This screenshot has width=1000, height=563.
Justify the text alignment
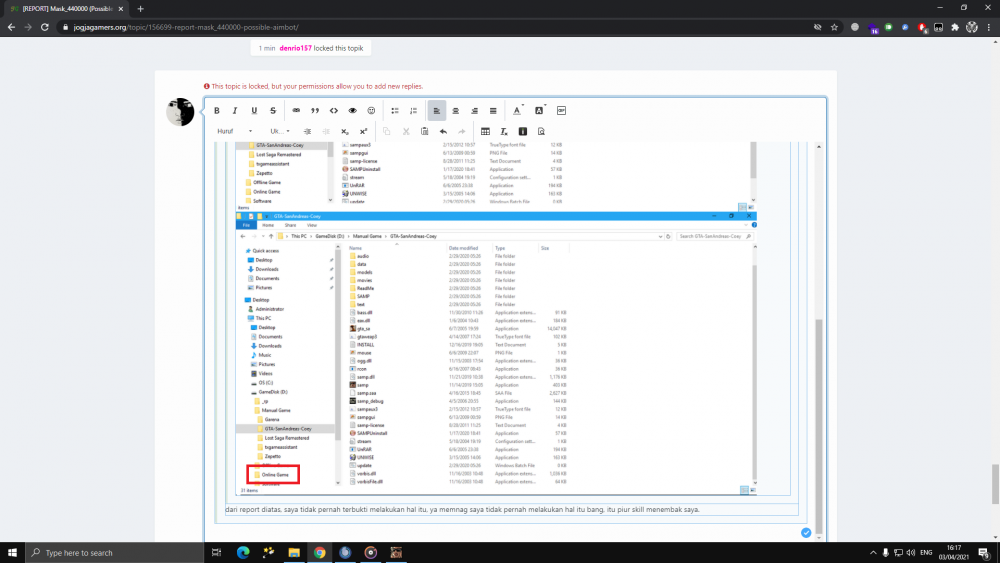[x=493, y=111]
